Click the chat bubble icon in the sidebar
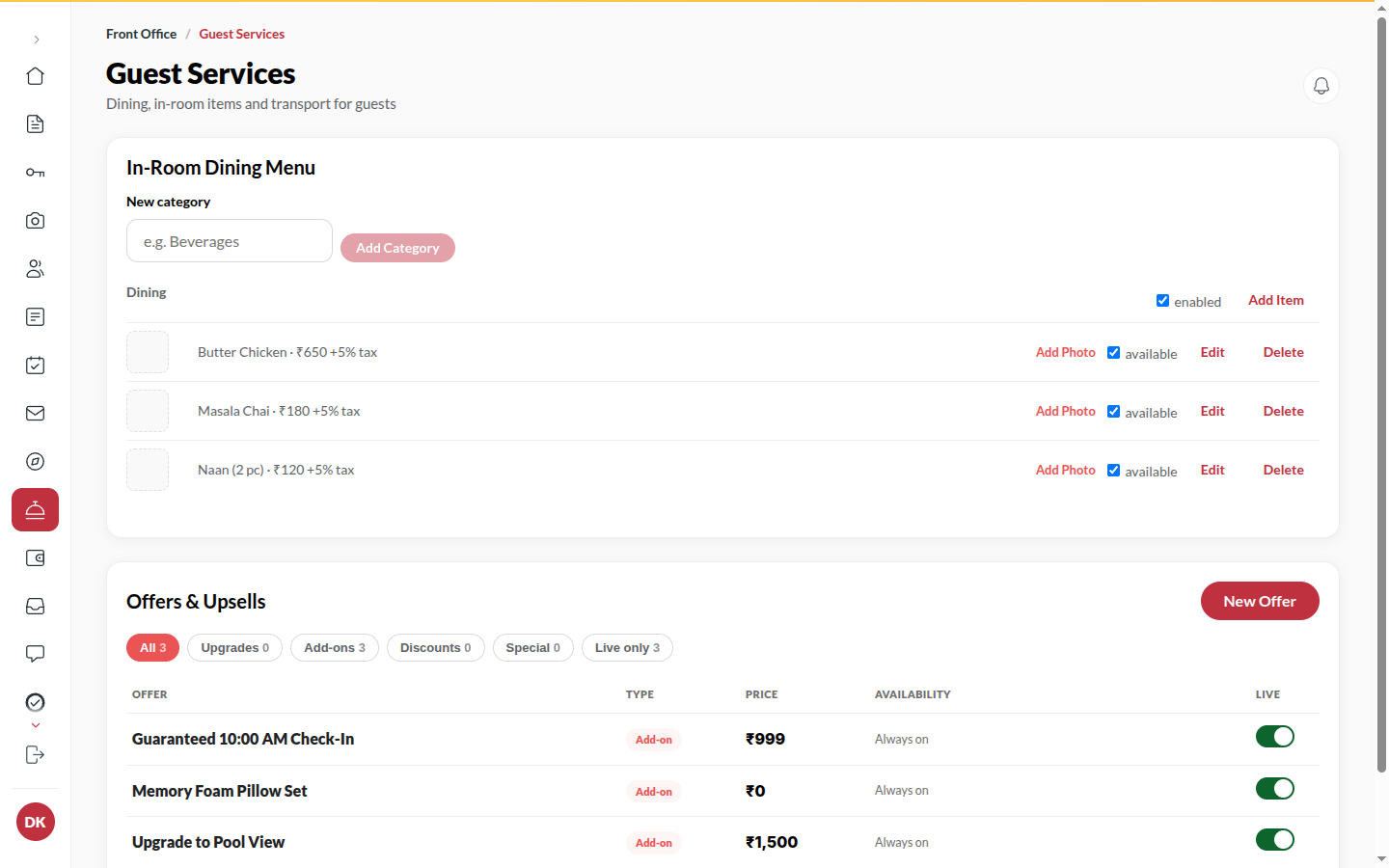This screenshot has height=868, width=1389. click(35, 655)
